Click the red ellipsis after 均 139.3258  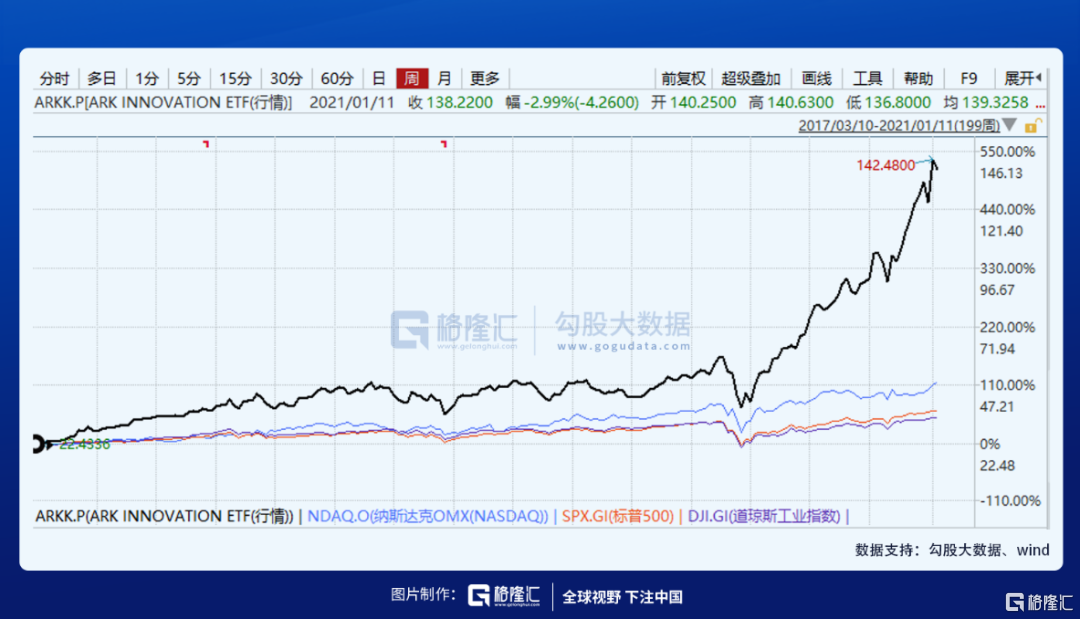point(1040,105)
